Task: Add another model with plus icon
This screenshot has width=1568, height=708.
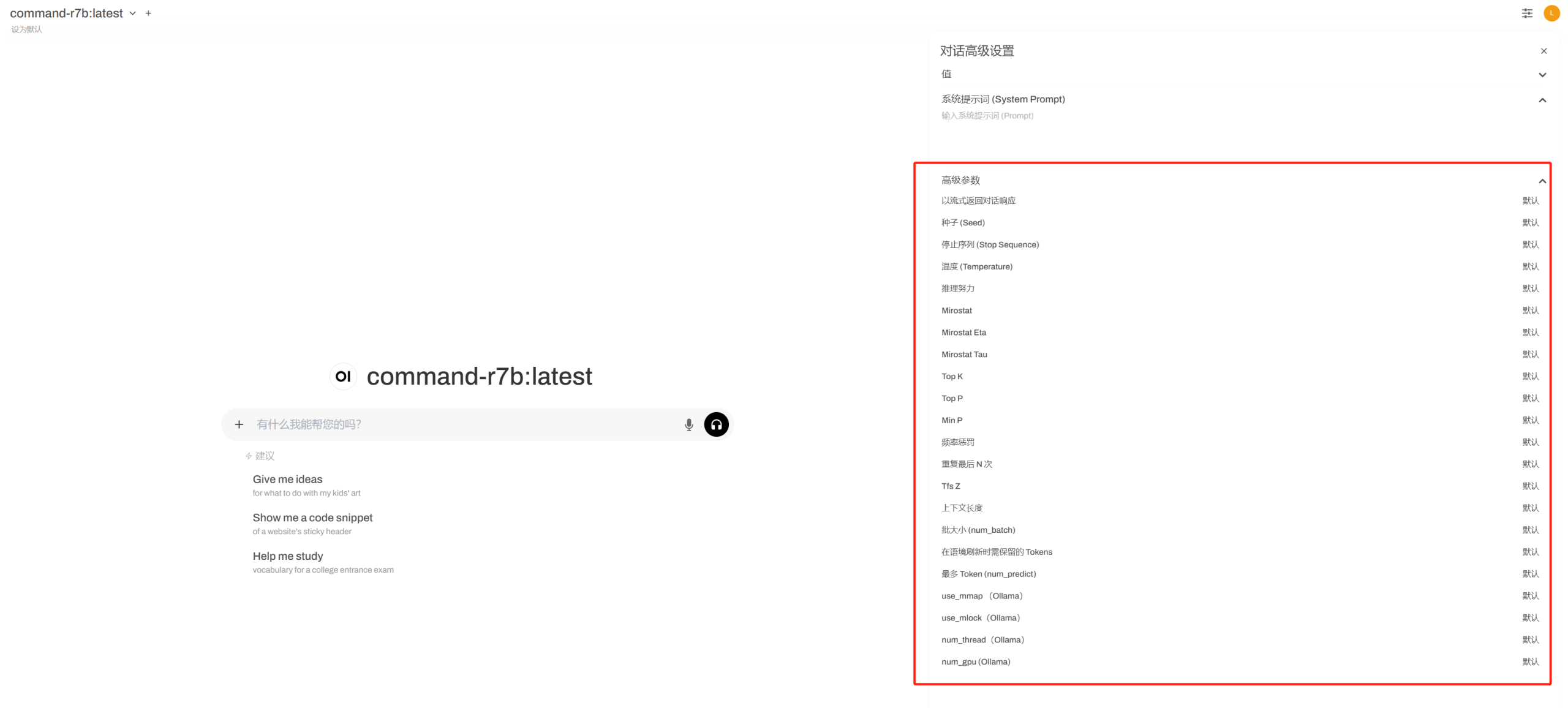Action: point(148,13)
